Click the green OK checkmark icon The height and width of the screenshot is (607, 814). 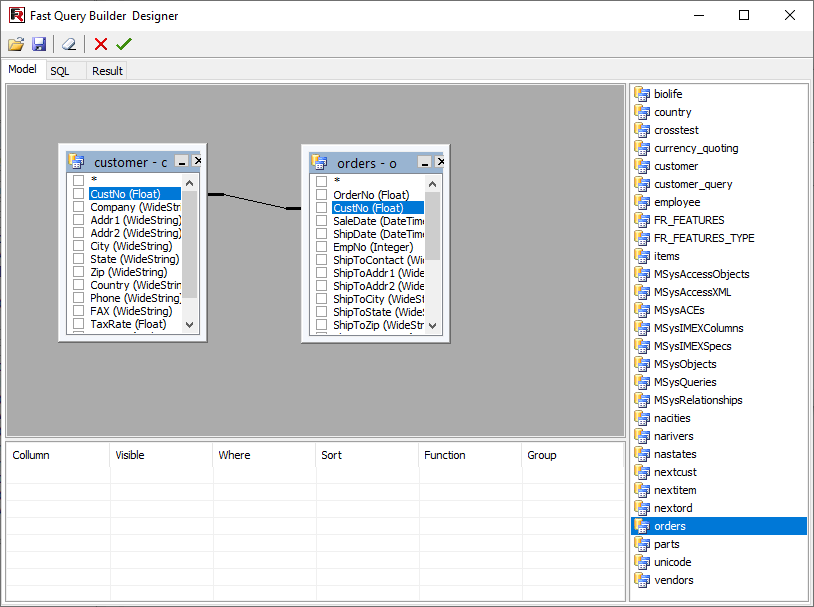click(124, 44)
